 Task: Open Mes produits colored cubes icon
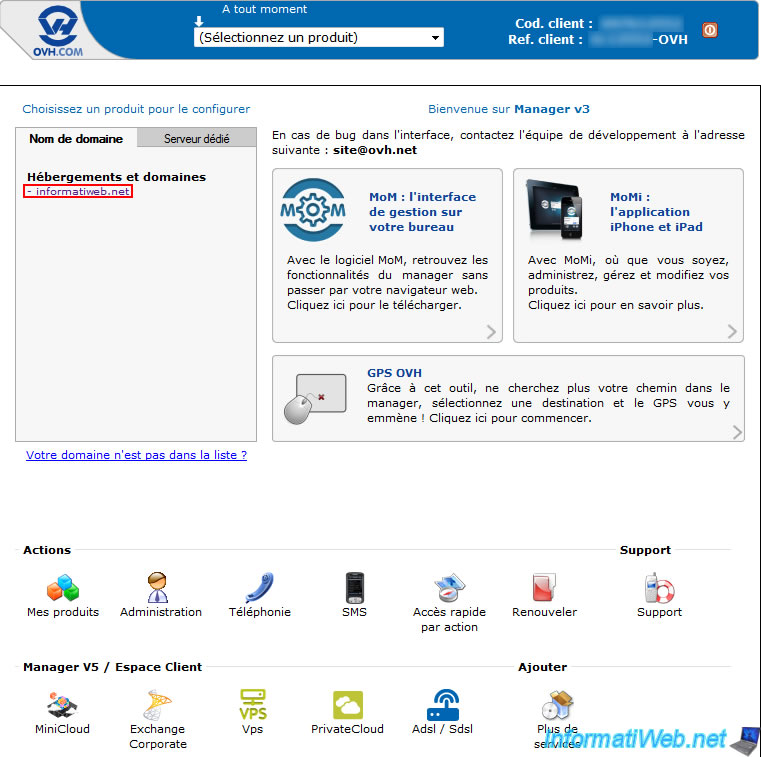(63, 588)
